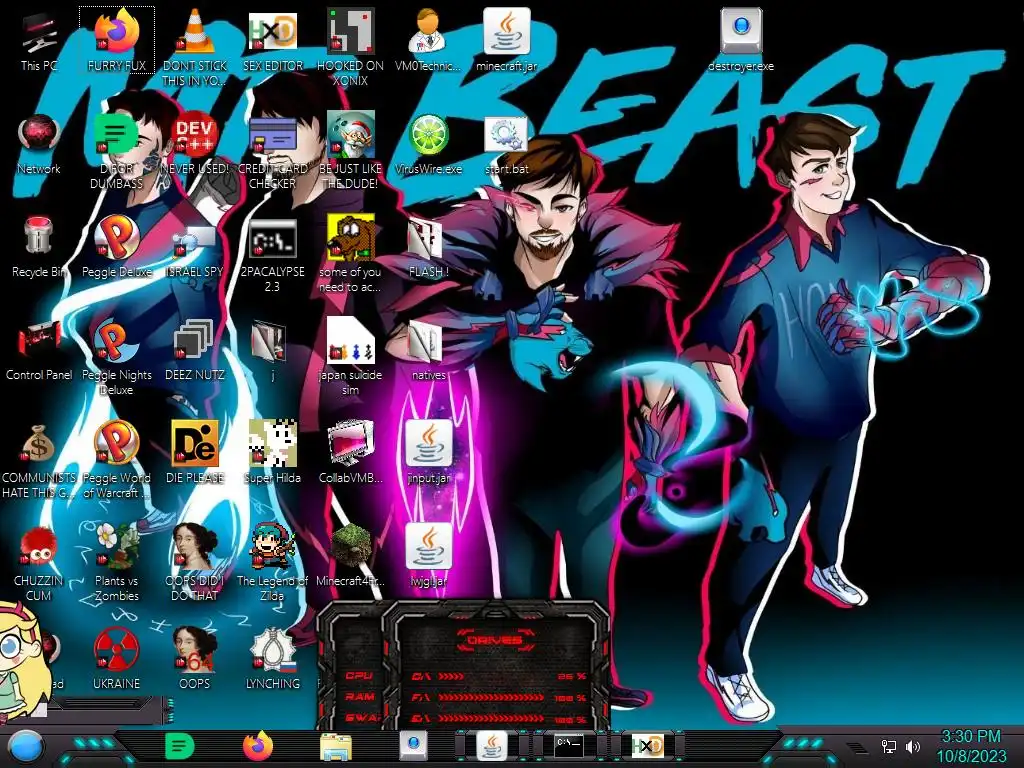This screenshot has height=768, width=1024.
Task: Open the volume speaker tray icon
Action: tap(913, 746)
